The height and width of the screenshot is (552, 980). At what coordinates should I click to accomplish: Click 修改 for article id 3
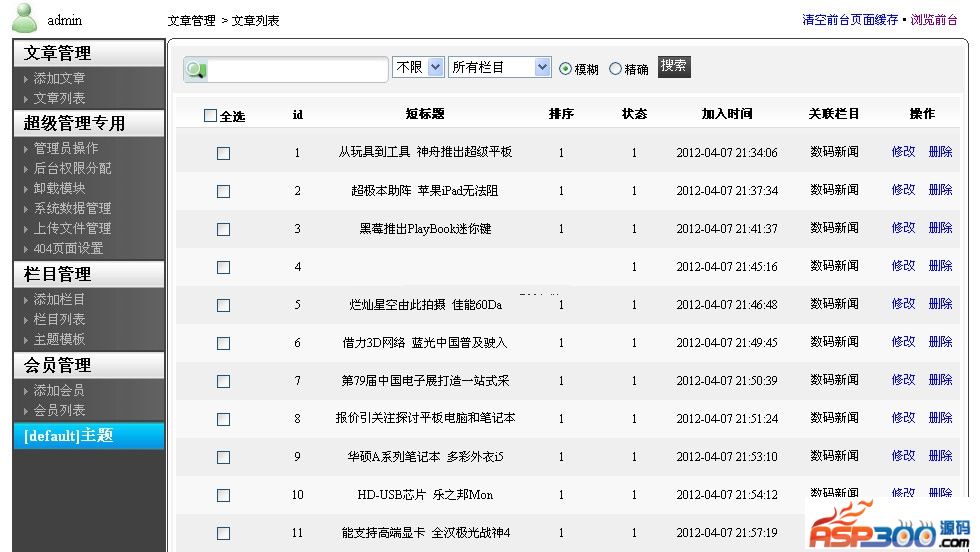tap(903, 228)
